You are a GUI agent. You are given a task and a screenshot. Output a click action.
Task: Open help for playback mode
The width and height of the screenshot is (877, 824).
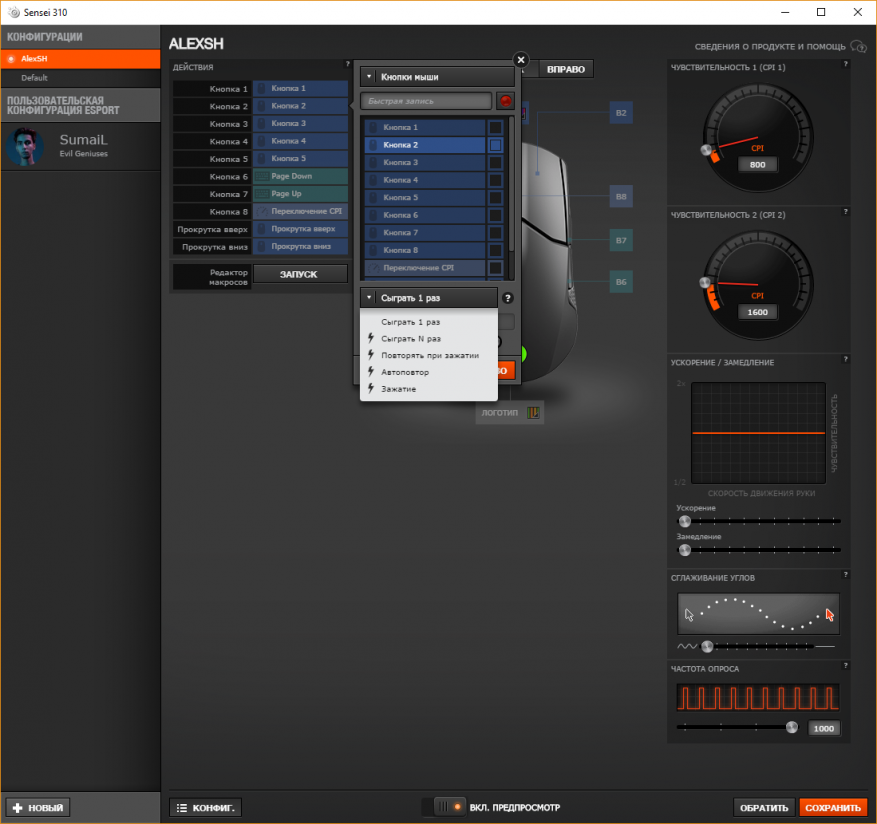pyautogui.click(x=507, y=298)
